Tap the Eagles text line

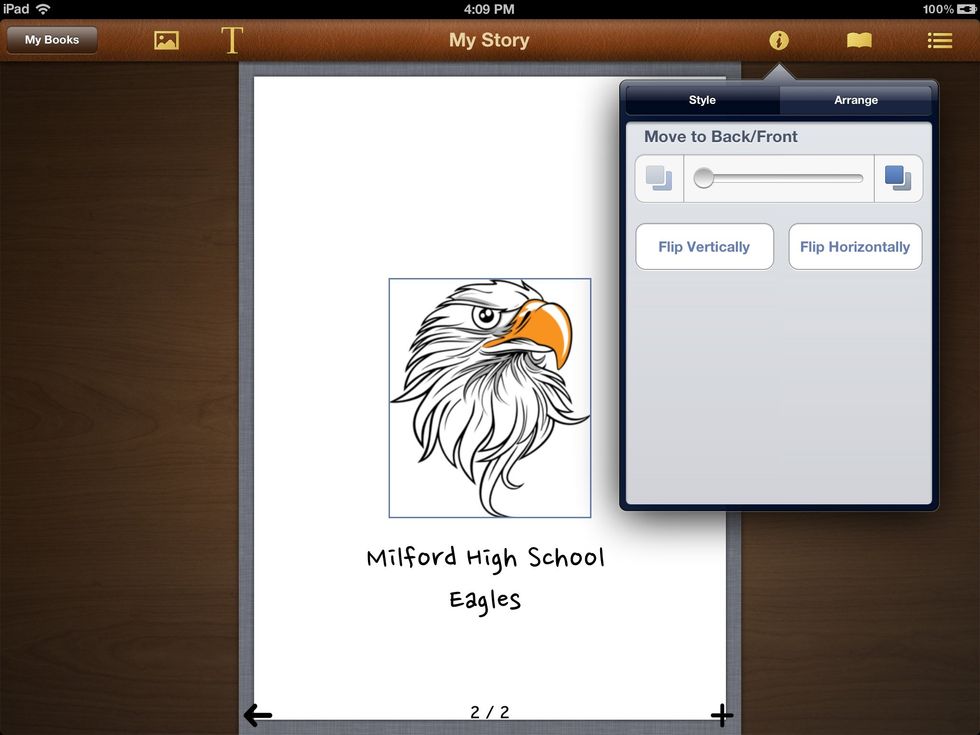click(485, 600)
